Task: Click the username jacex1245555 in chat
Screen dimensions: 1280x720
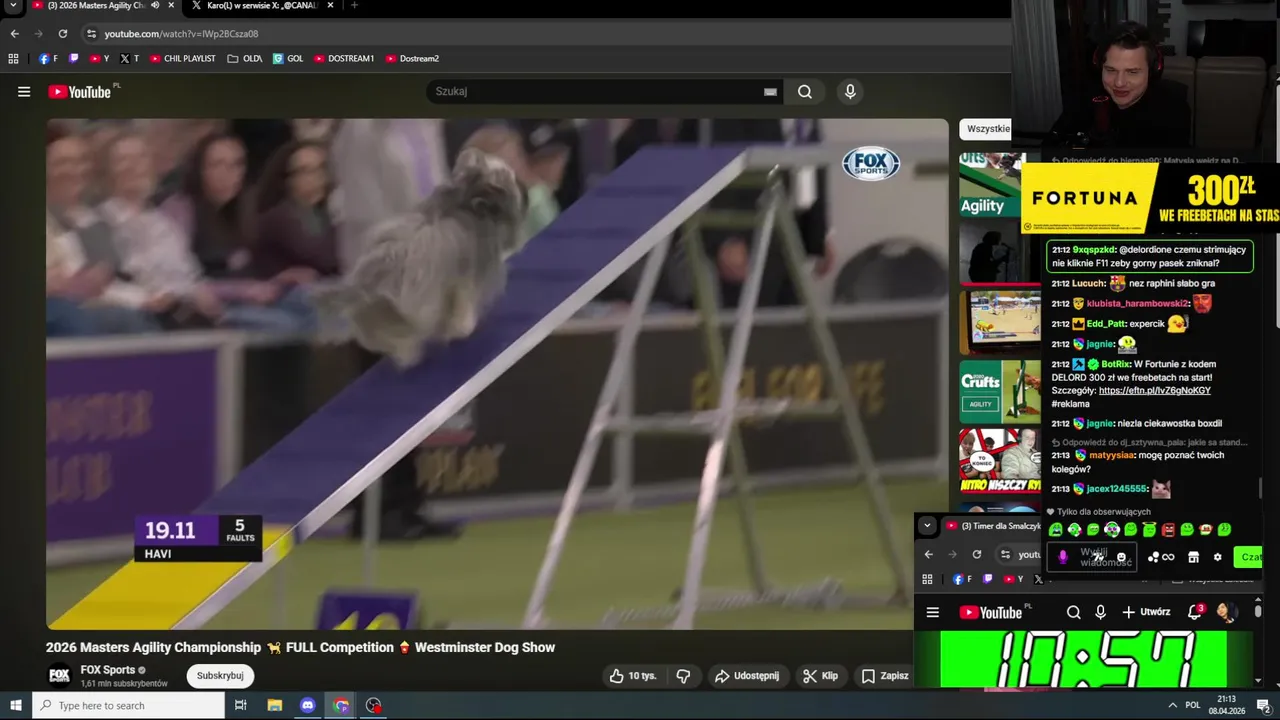Action: pos(1117,489)
